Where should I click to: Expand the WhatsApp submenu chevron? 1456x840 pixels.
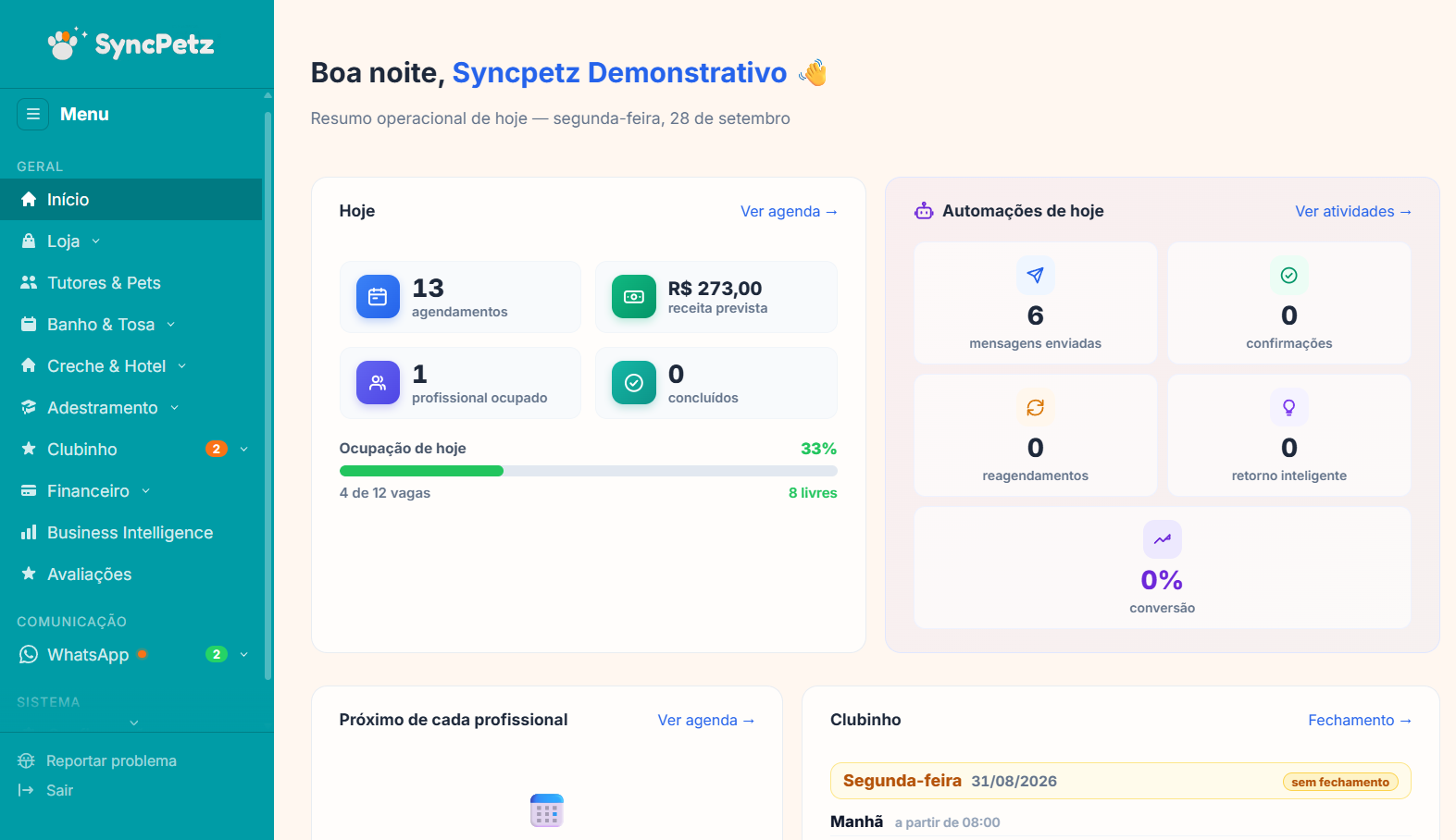tap(244, 655)
